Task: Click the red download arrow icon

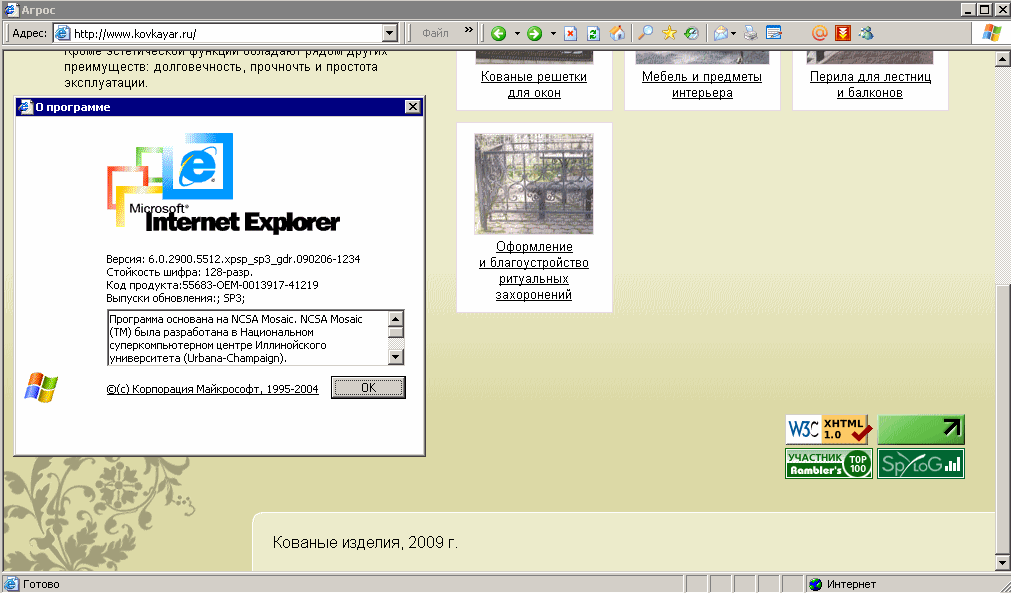Action: point(843,33)
